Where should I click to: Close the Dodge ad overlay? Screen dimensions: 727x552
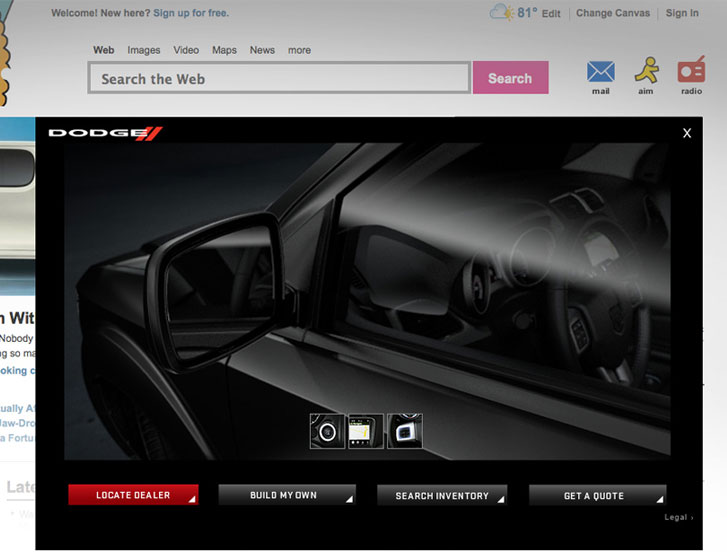click(687, 133)
